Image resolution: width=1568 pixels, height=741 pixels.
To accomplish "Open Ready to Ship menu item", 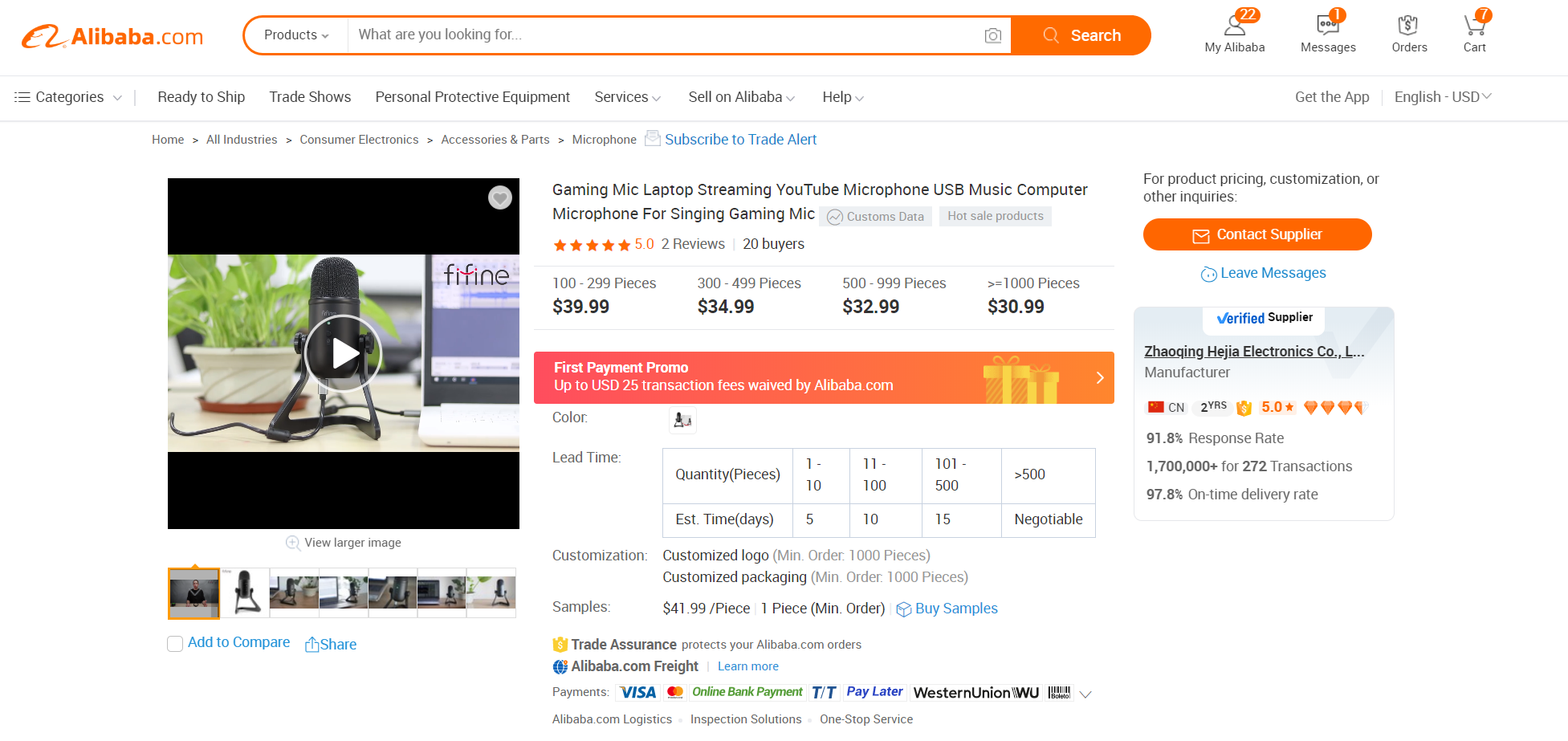I will [202, 97].
